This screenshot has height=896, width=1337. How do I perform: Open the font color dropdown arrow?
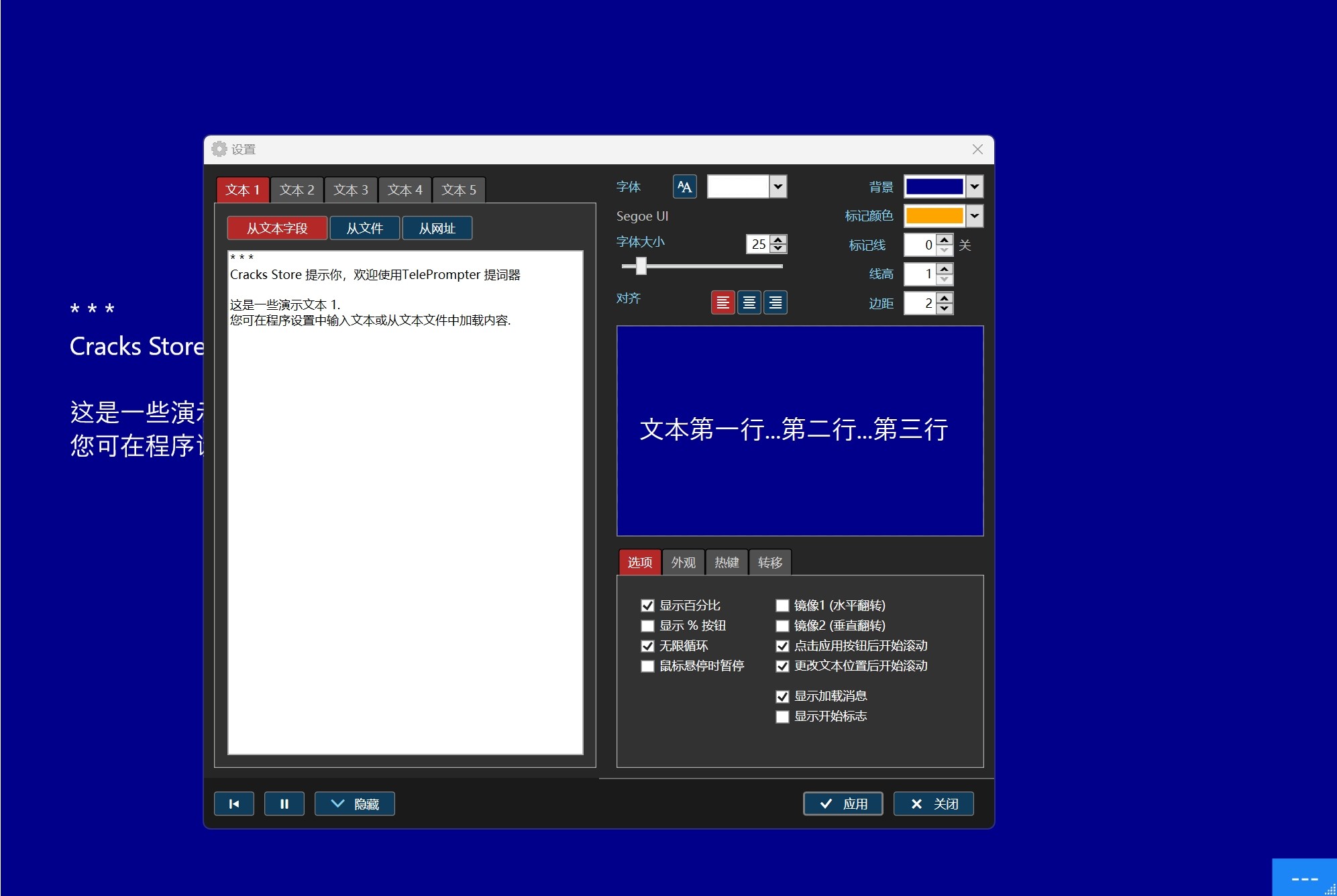778,186
